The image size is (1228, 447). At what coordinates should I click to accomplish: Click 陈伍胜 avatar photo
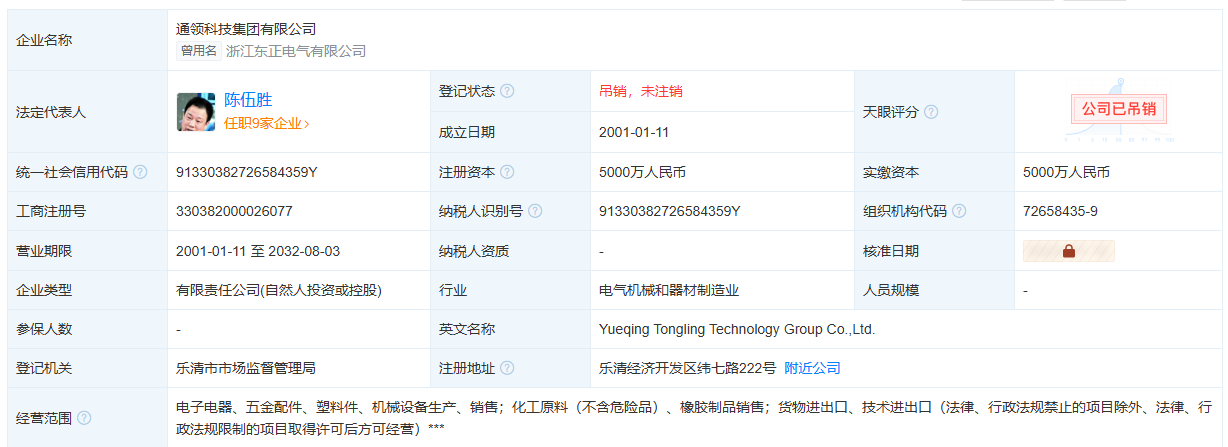coord(196,112)
